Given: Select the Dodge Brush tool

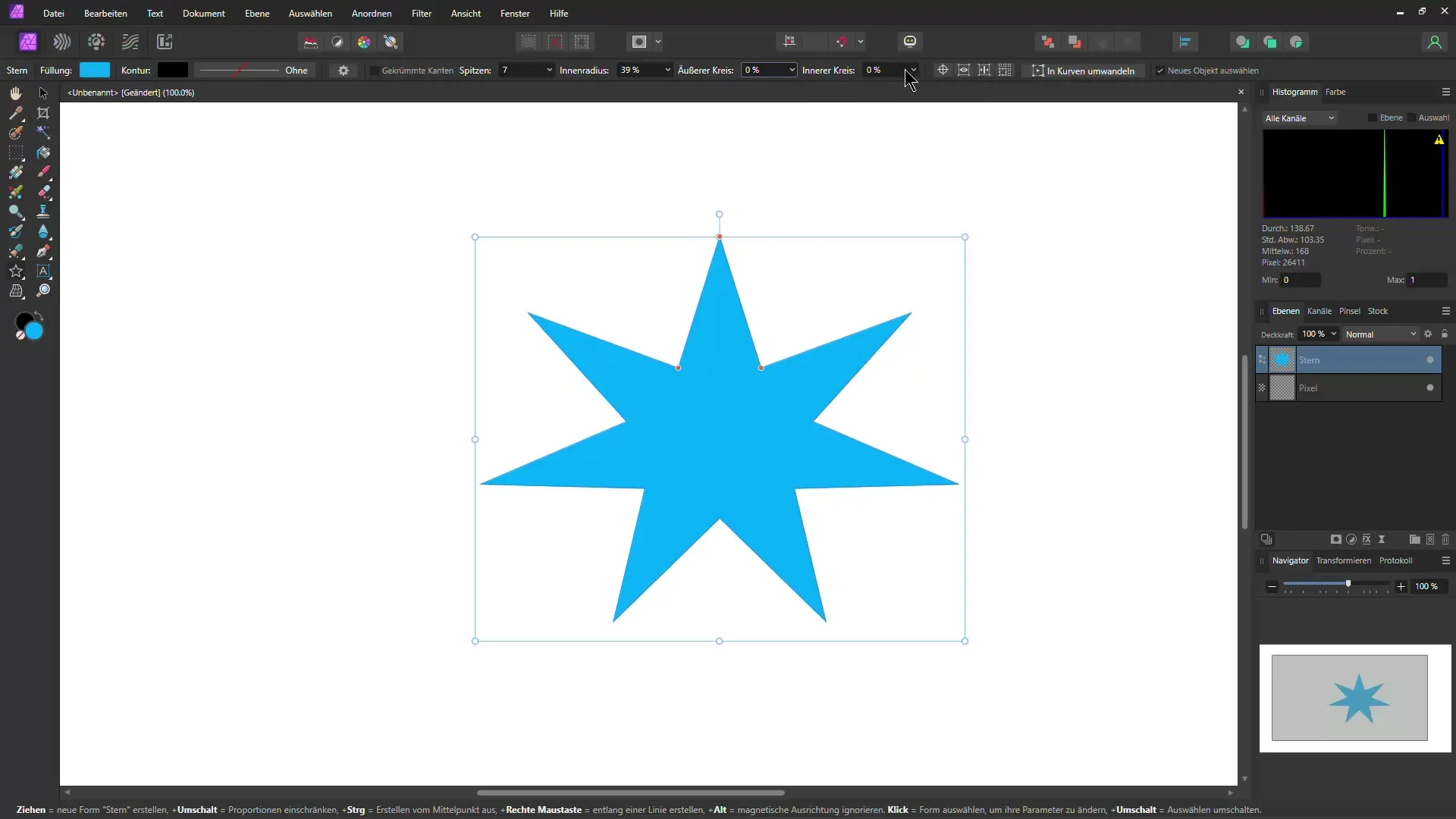Looking at the screenshot, I should [16, 212].
